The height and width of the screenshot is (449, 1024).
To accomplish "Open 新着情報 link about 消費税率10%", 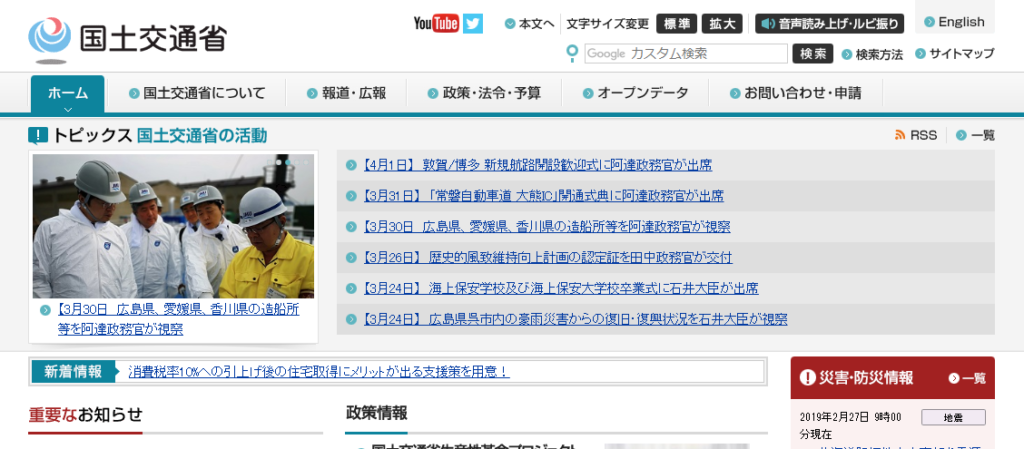I will [319, 372].
